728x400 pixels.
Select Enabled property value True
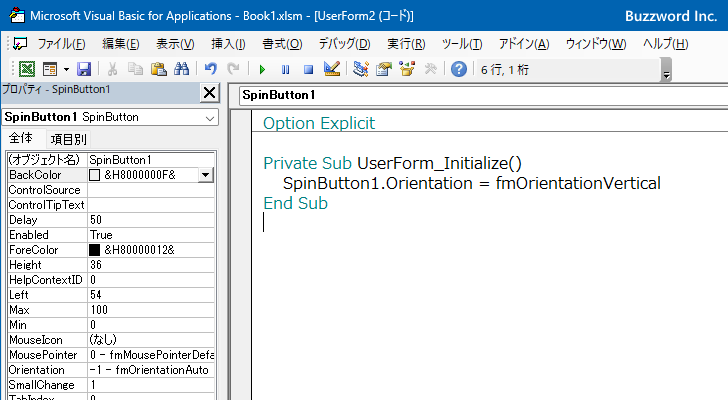click(x=151, y=235)
